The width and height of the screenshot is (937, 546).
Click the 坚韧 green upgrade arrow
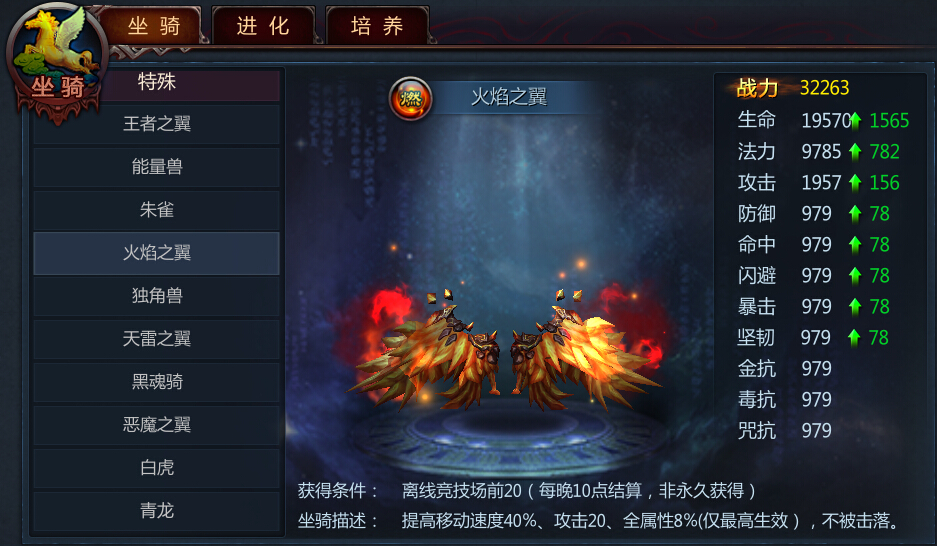[x=855, y=338]
